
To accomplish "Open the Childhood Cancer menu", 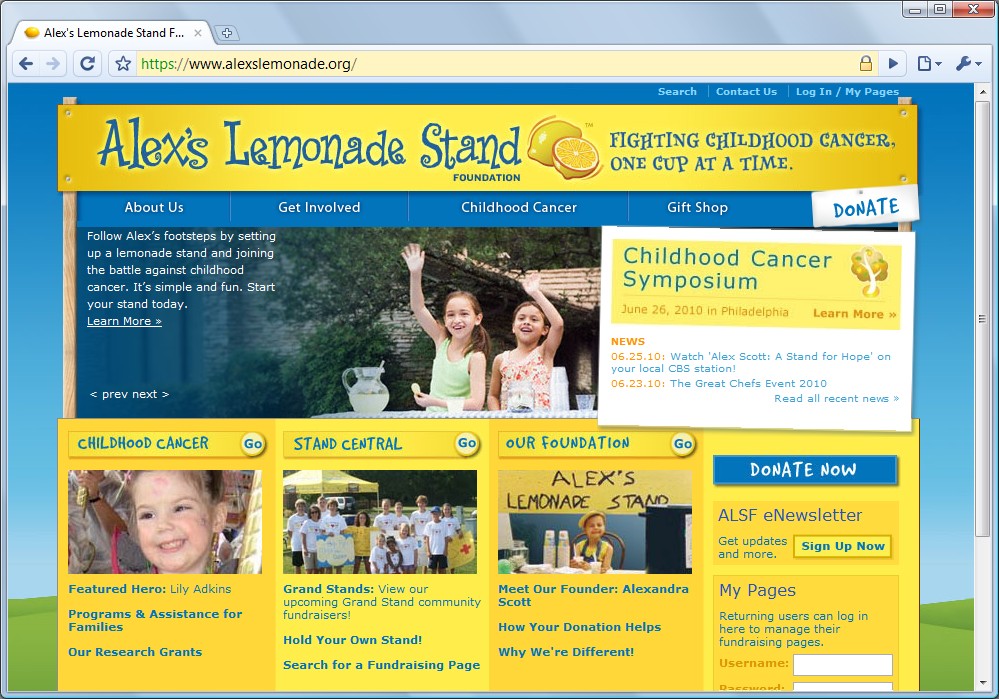I will [519, 208].
